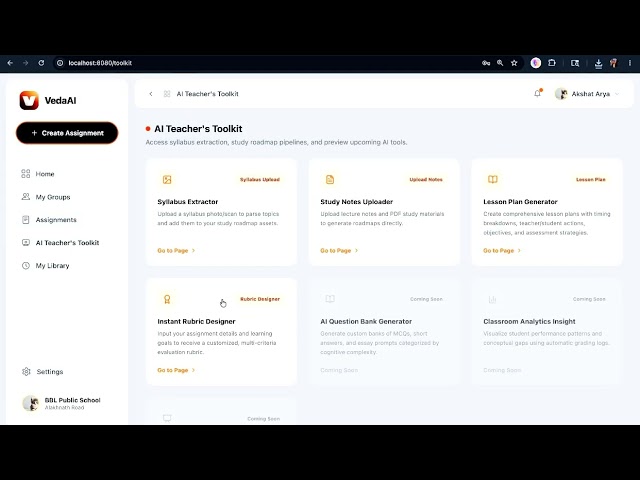Viewport: 640px width, 480px height.
Task: Open the browser downloads icon
Action: point(598,63)
